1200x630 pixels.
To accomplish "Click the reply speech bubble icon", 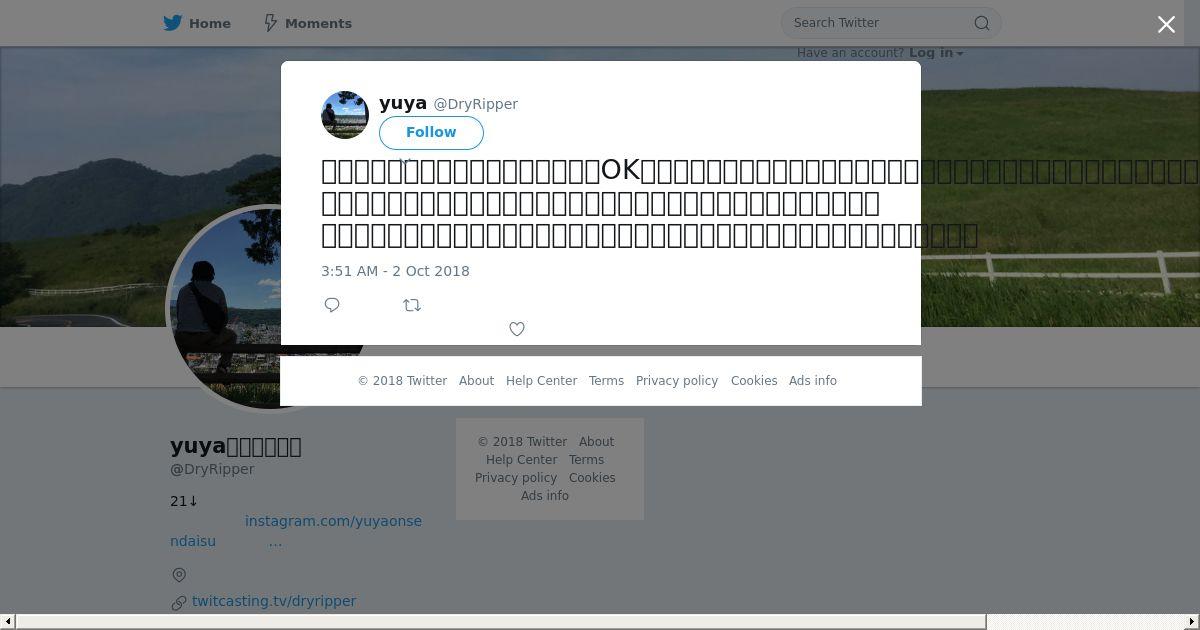I will coord(332,305).
